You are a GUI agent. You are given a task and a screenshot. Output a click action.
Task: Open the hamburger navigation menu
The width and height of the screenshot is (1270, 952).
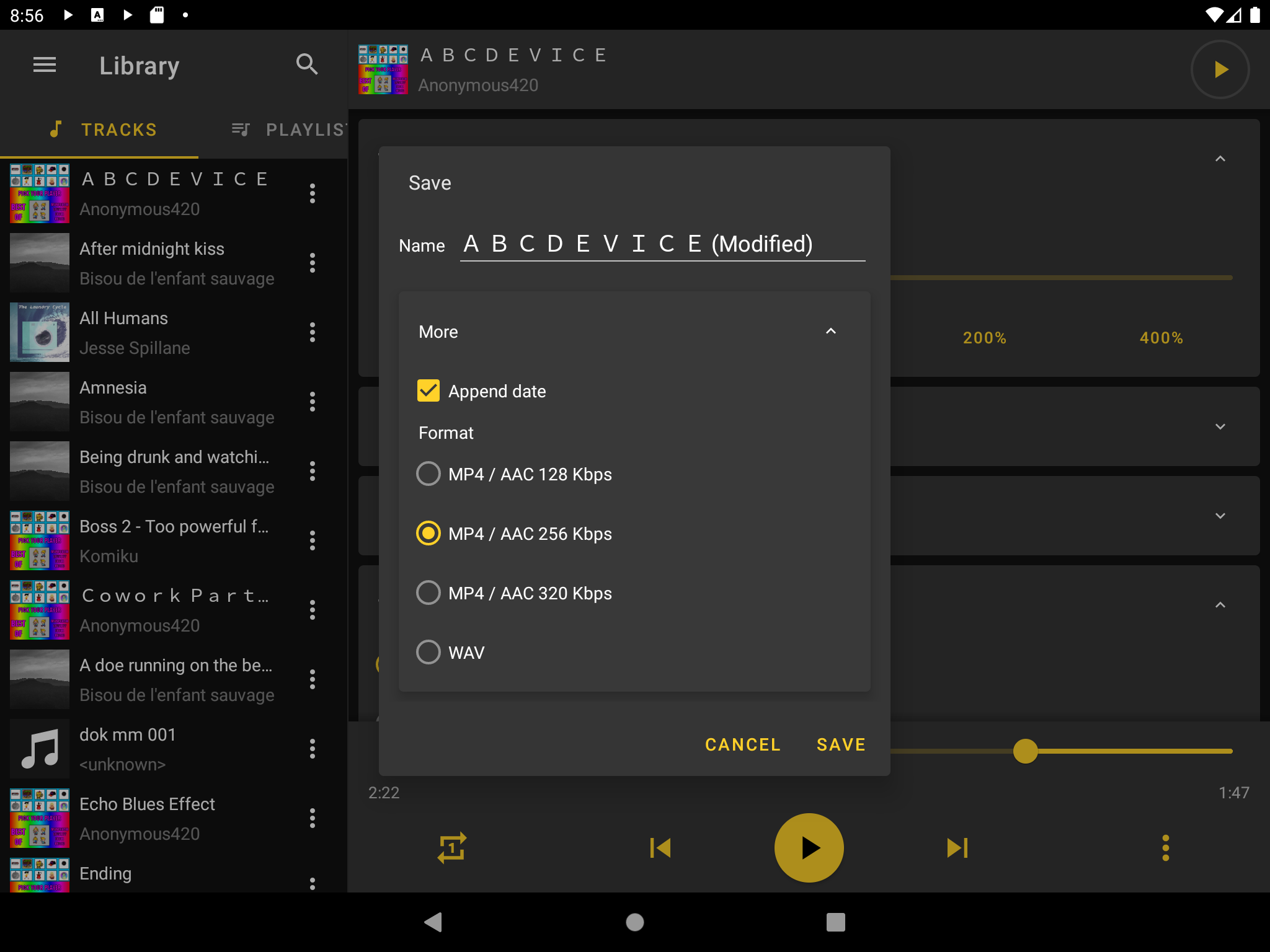(x=45, y=64)
